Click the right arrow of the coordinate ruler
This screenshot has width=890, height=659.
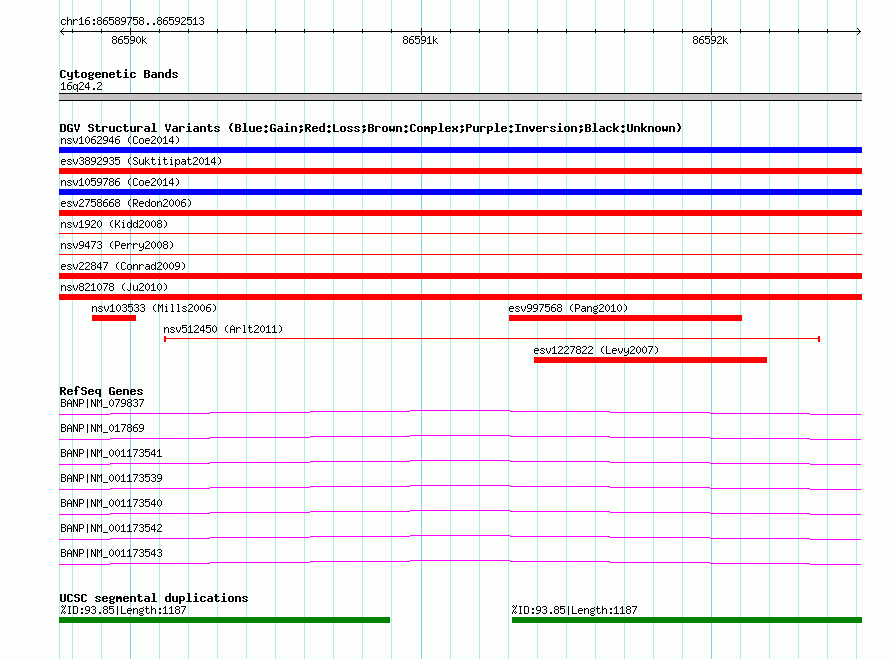point(858,32)
